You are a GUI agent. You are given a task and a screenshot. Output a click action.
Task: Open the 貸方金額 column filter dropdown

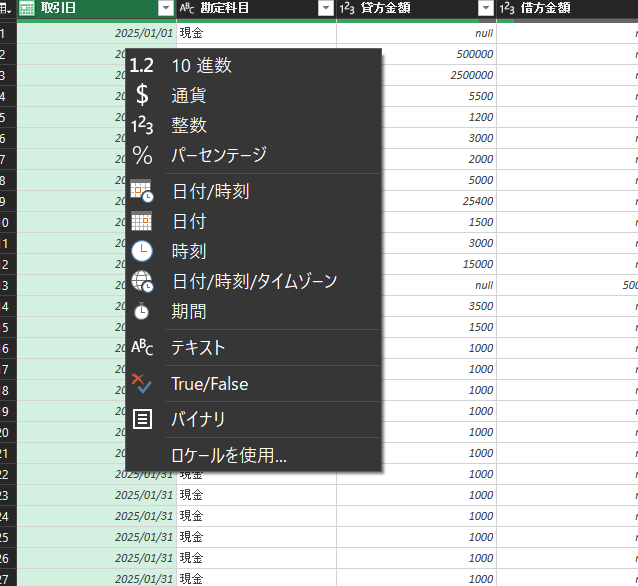[x=485, y=8]
